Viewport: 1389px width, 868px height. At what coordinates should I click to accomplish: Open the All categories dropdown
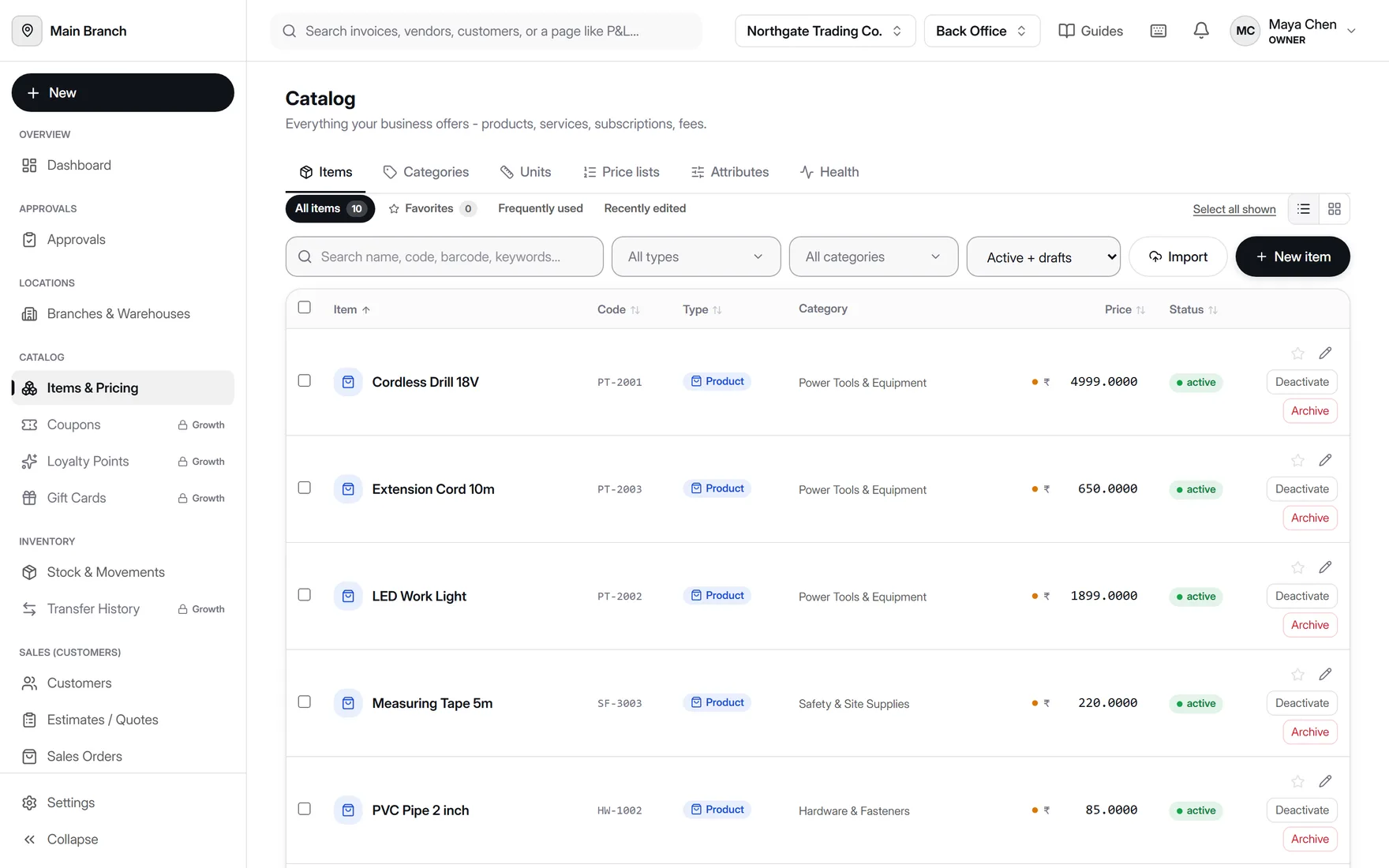tap(874, 256)
